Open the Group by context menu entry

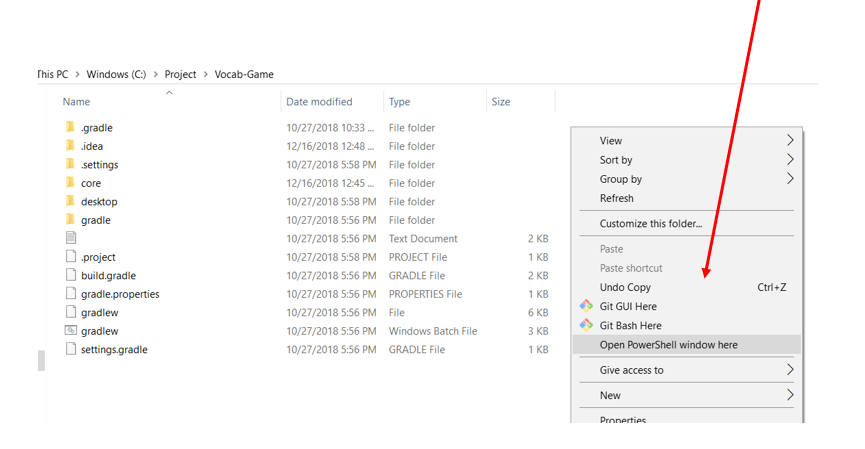pyautogui.click(x=686, y=179)
